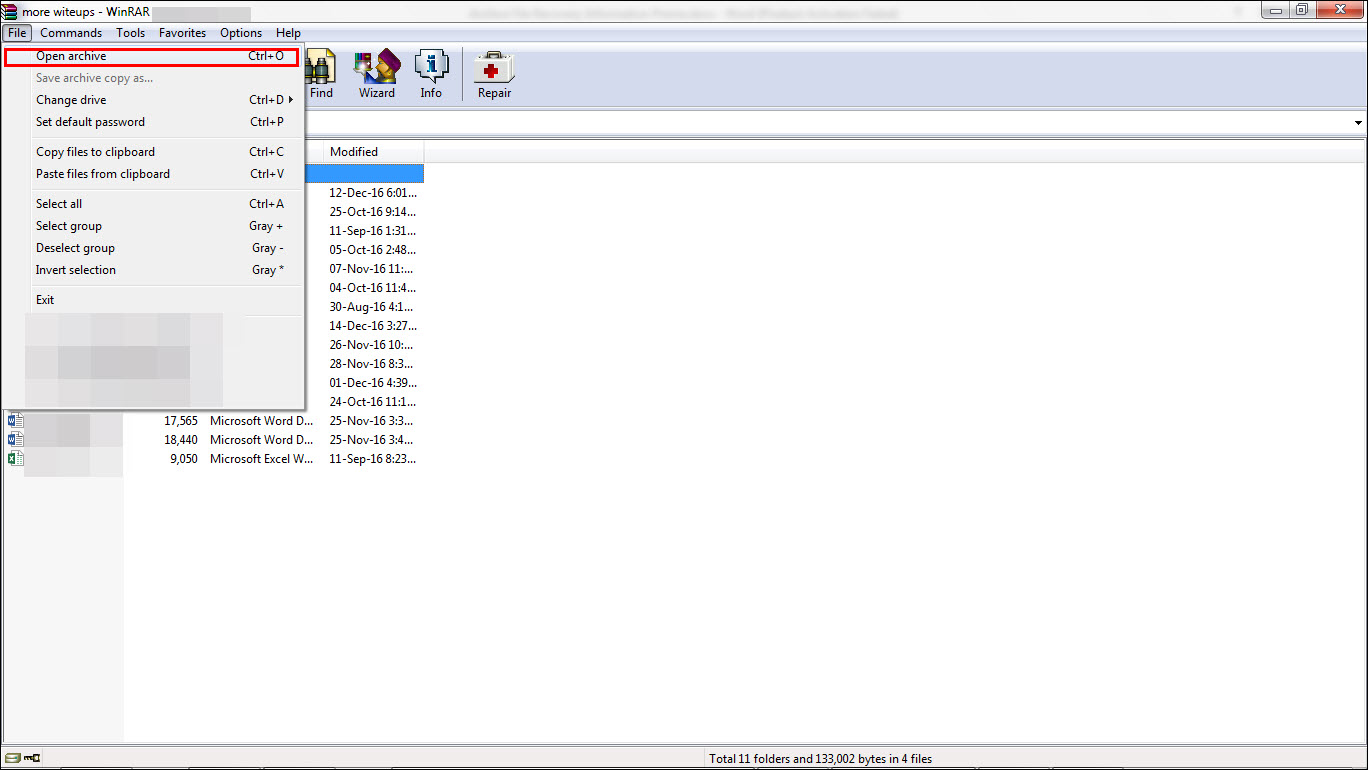The height and width of the screenshot is (770, 1368).
Task: Click the 30-Aug-16 4:1 modified date
Action: (373, 307)
